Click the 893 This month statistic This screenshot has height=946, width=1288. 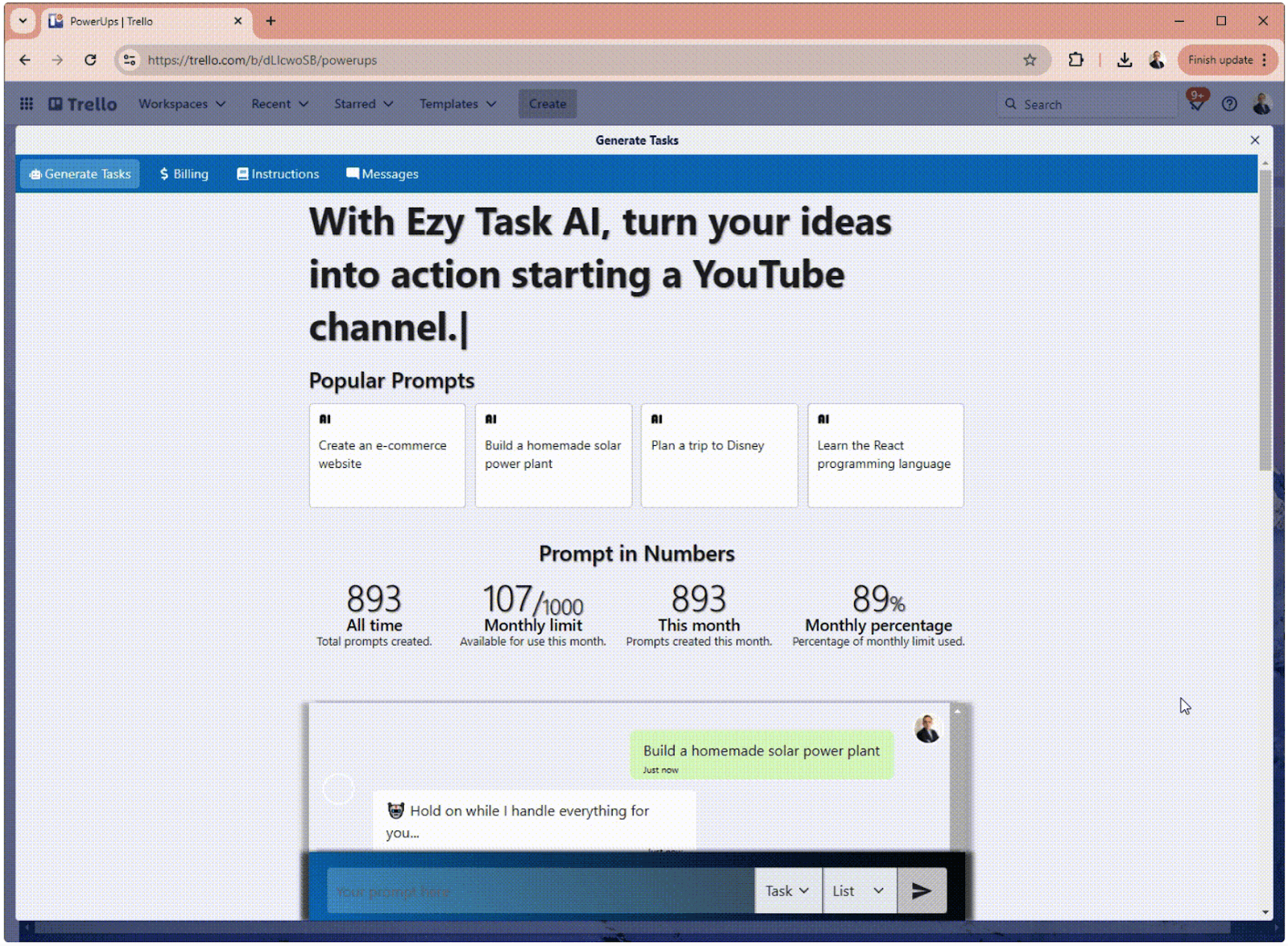[699, 615]
